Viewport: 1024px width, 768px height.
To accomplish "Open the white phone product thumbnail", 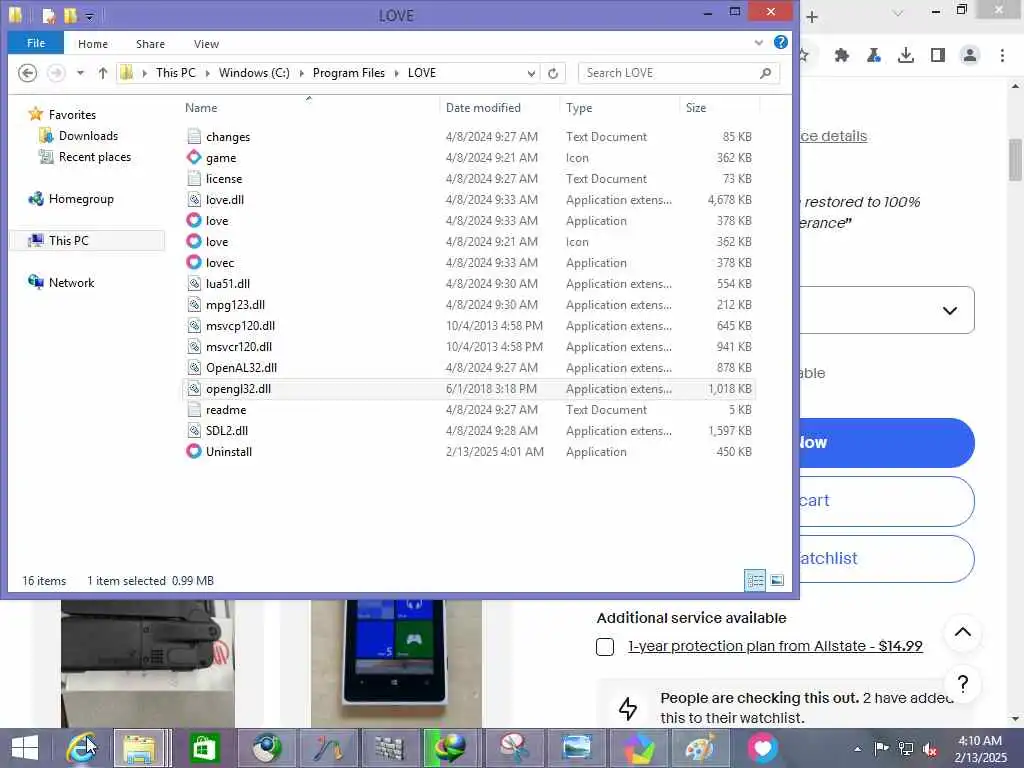I will click(396, 663).
